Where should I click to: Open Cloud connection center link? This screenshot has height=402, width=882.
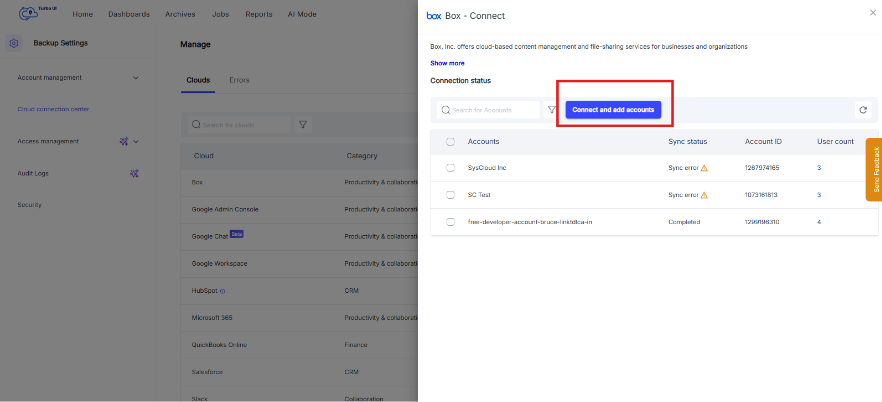pos(53,110)
